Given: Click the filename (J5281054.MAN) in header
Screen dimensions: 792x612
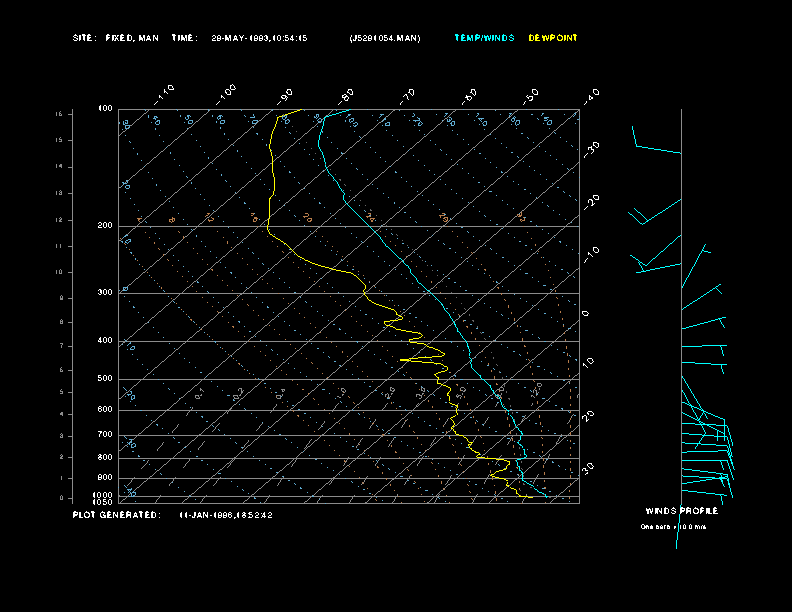Looking at the screenshot, I should point(385,38).
